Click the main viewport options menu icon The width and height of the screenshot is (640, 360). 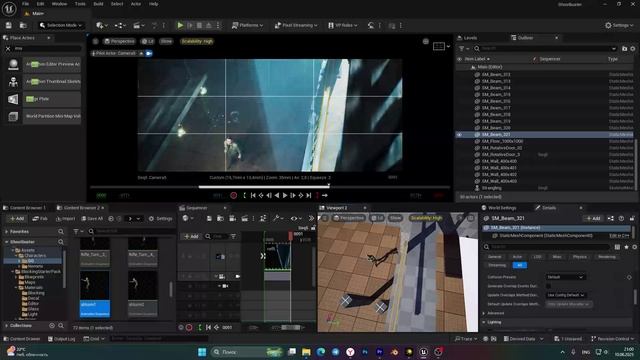95,41
